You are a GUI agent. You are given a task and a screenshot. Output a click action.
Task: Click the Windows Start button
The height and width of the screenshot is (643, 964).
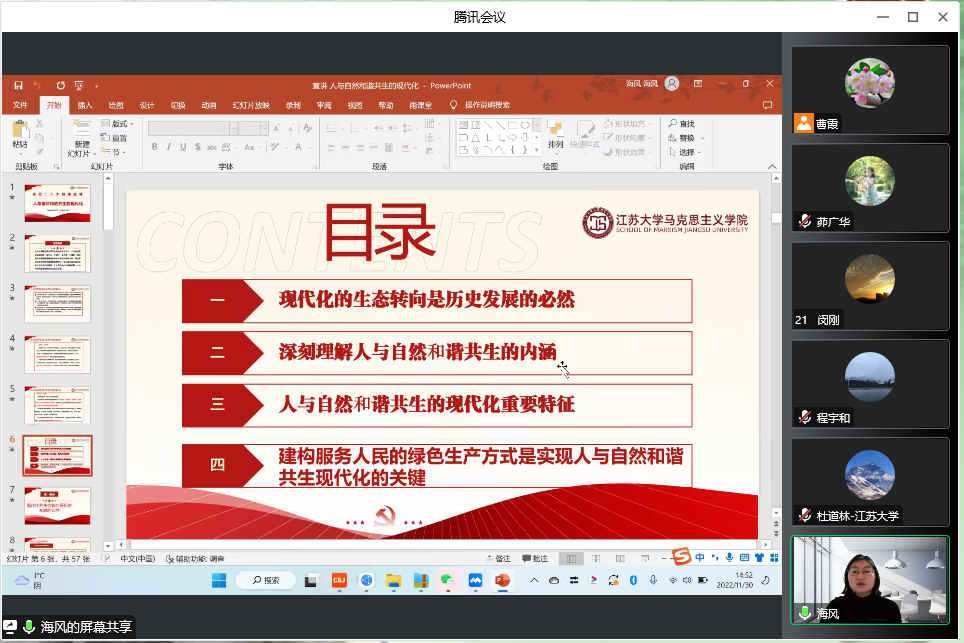[219, 580]
